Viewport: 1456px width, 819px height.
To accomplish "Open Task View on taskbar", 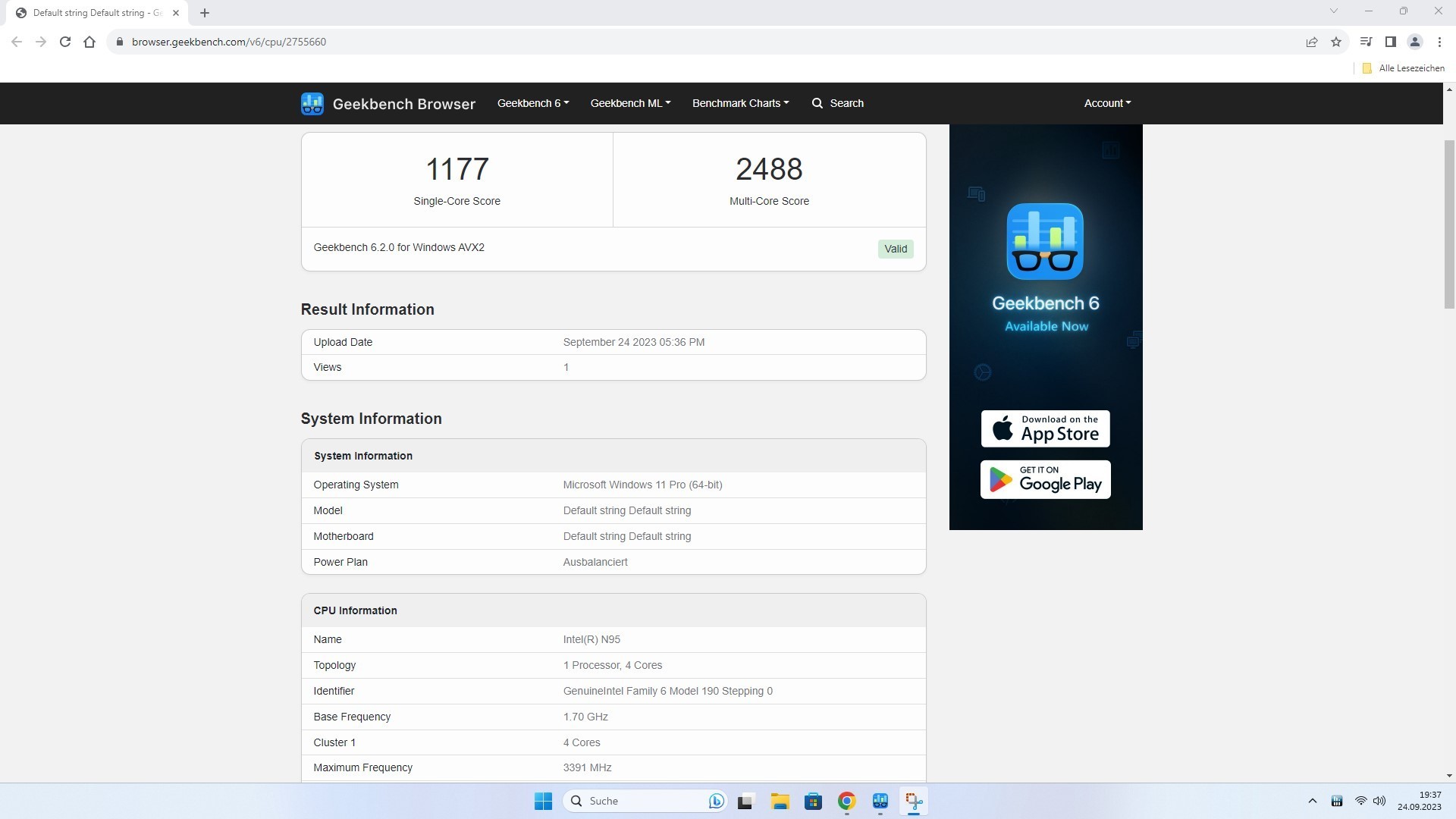I will 745,801.
